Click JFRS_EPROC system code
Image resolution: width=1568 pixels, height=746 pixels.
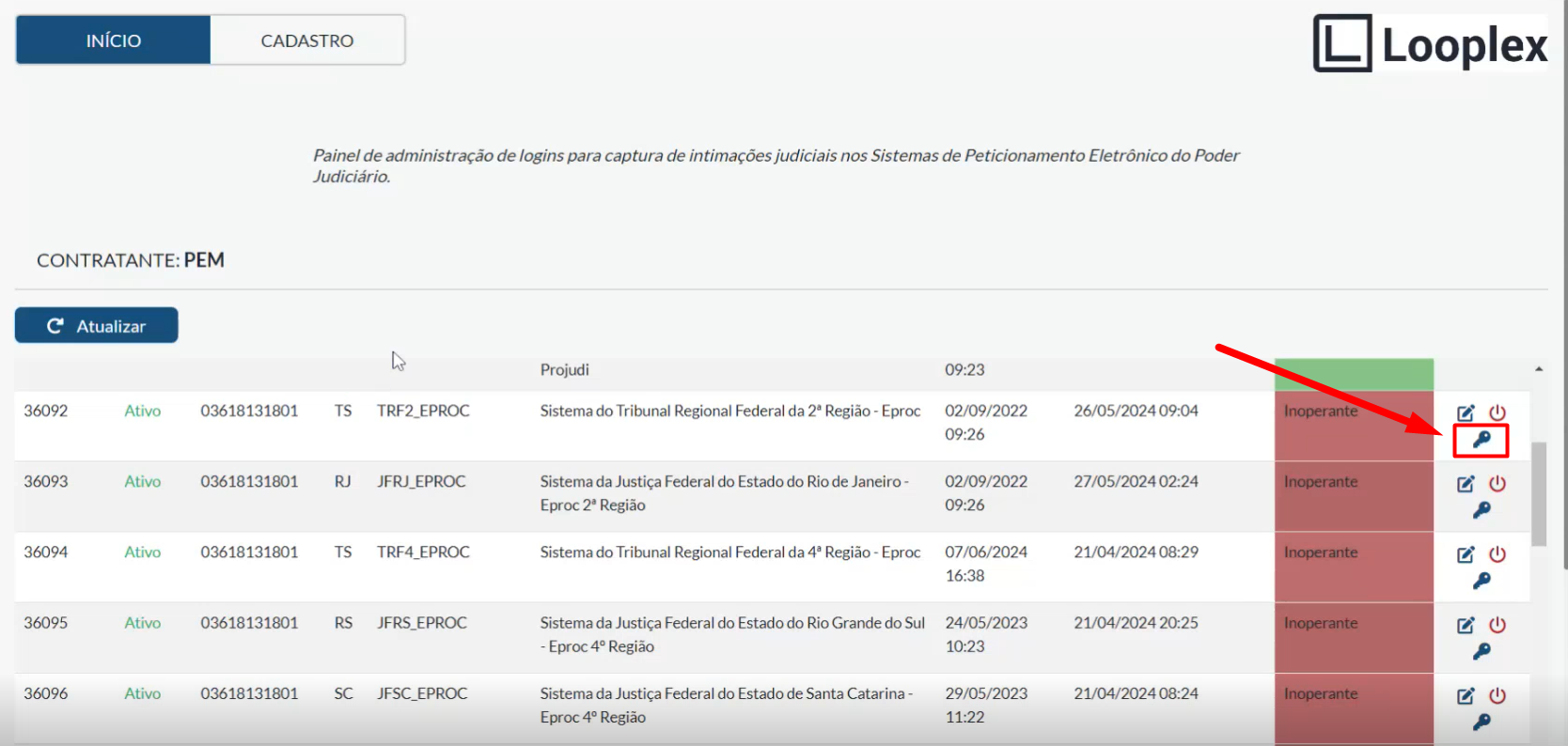[422, 622]
